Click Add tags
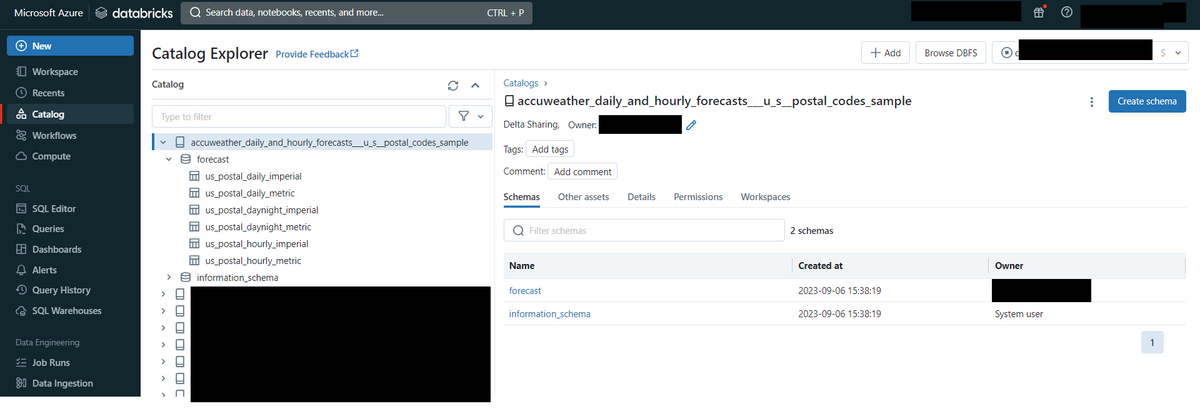Image resolution: width=1200 pixels, height=416 pixels. point(550,149)
